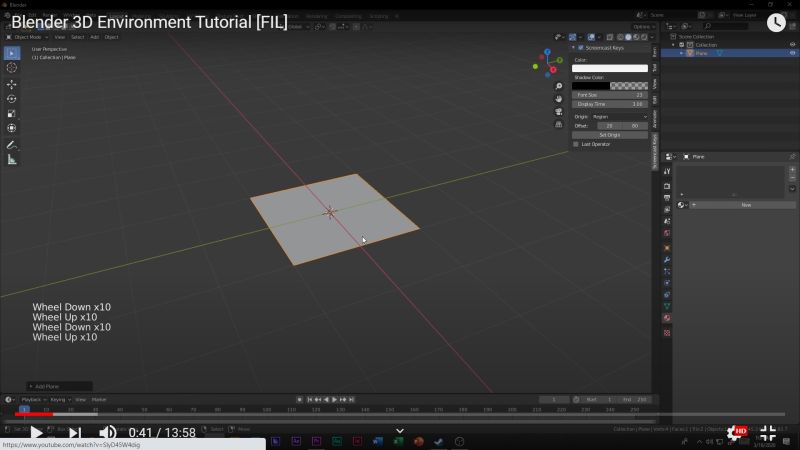Switch to wireframe shading mode
800x450 pixels.
(x=620, y=37)
